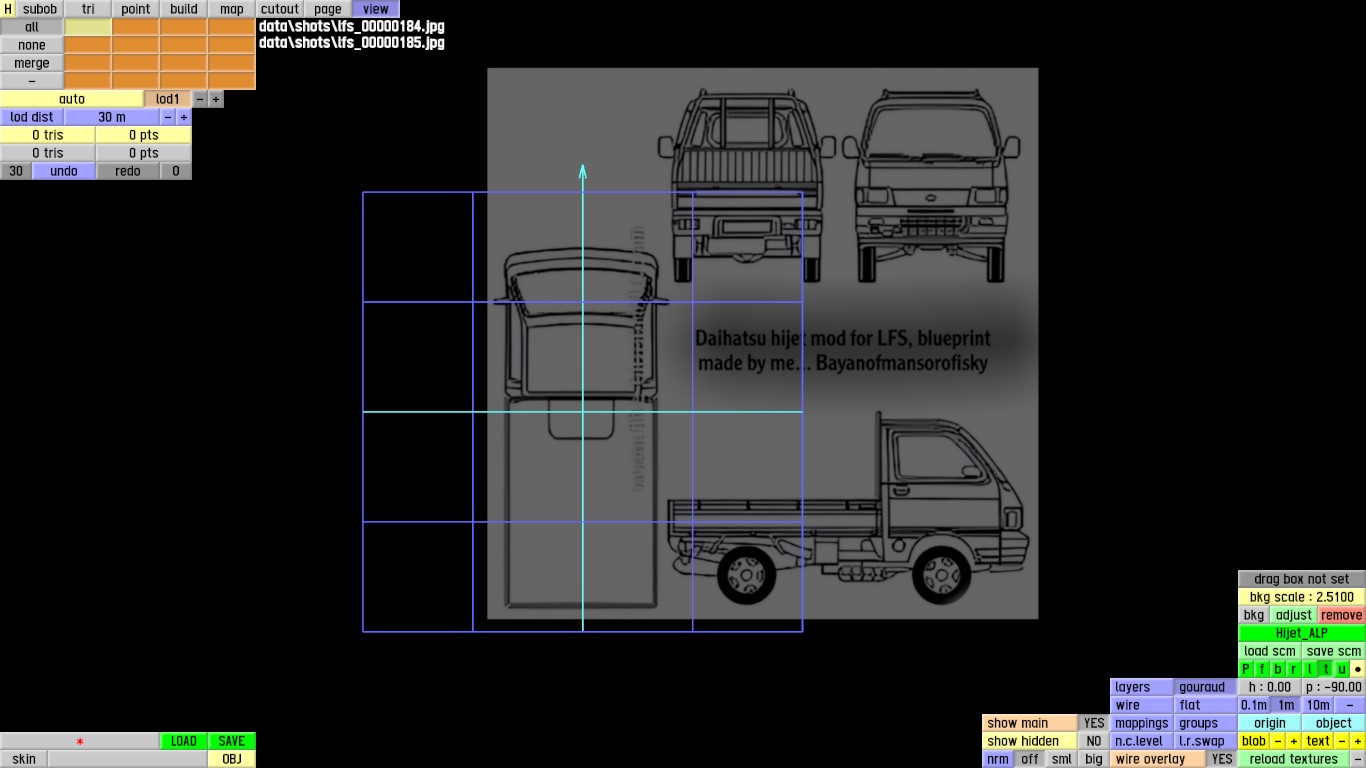
Task: Enable flat shading mode
Action: tap(1206, 705)
